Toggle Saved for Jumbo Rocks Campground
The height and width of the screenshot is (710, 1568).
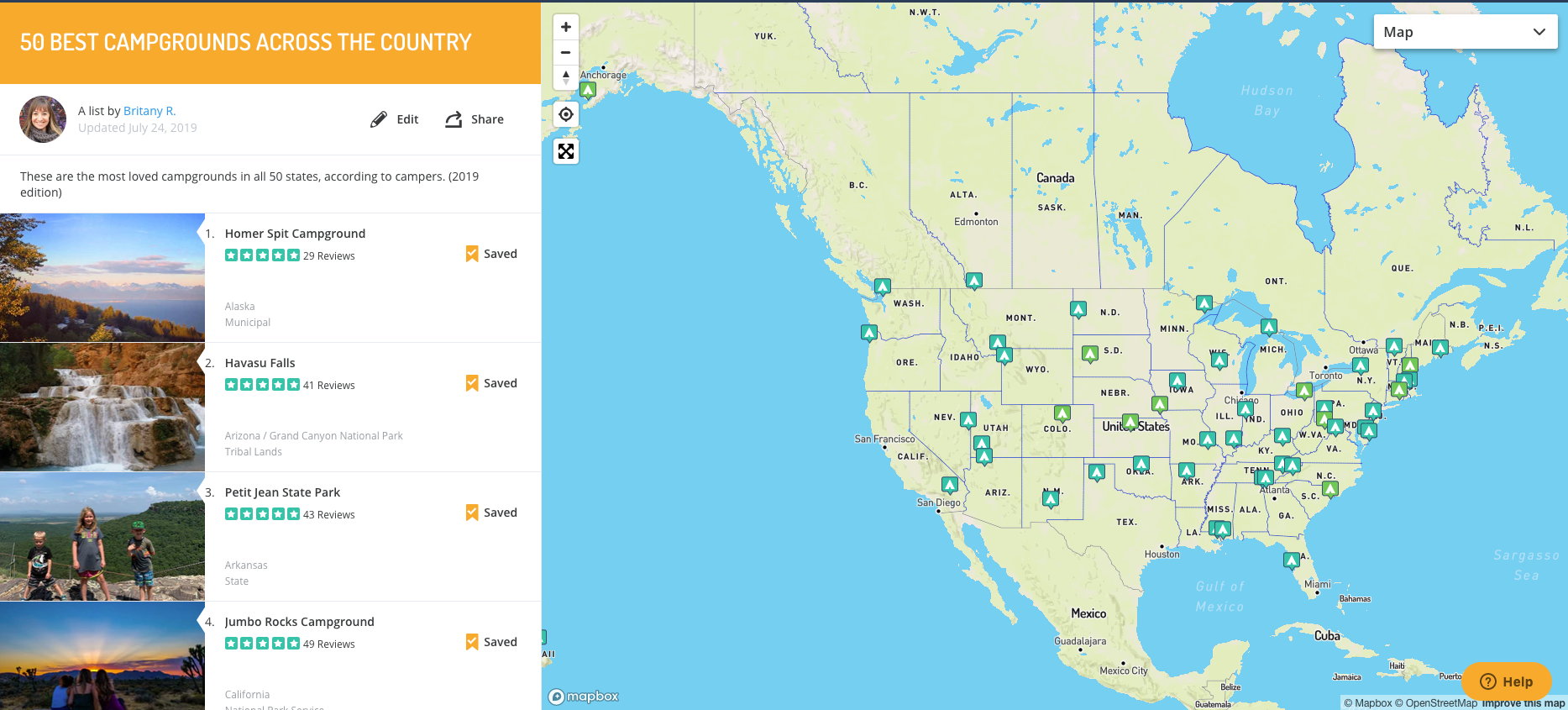(x=491, y=642)
